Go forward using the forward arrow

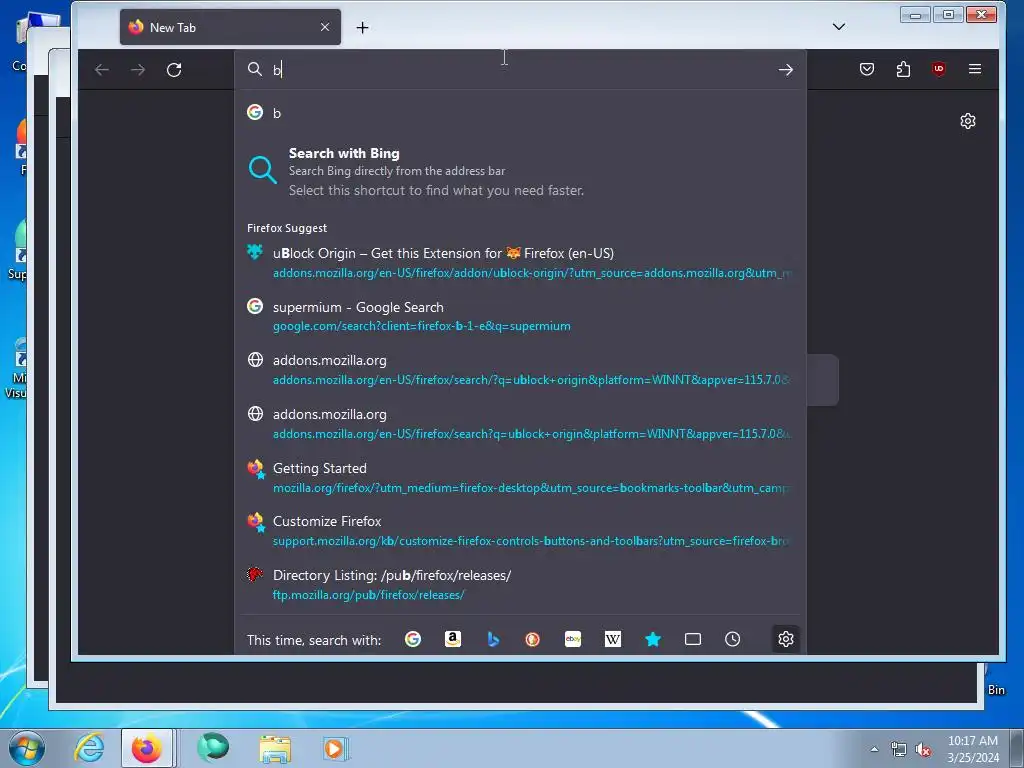pos(138,70)
